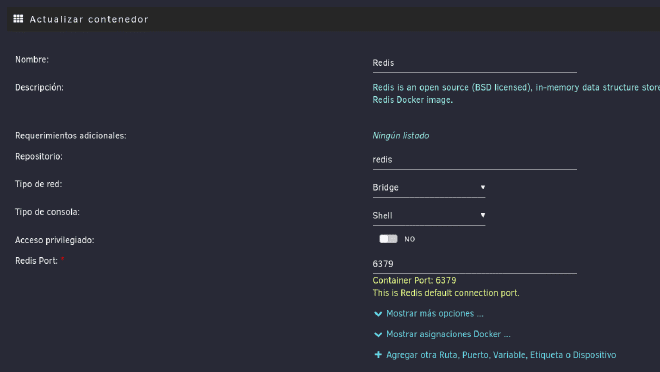Click the 'Descripción:' label
The image size is (660, 372).
[x=40, y=88]
